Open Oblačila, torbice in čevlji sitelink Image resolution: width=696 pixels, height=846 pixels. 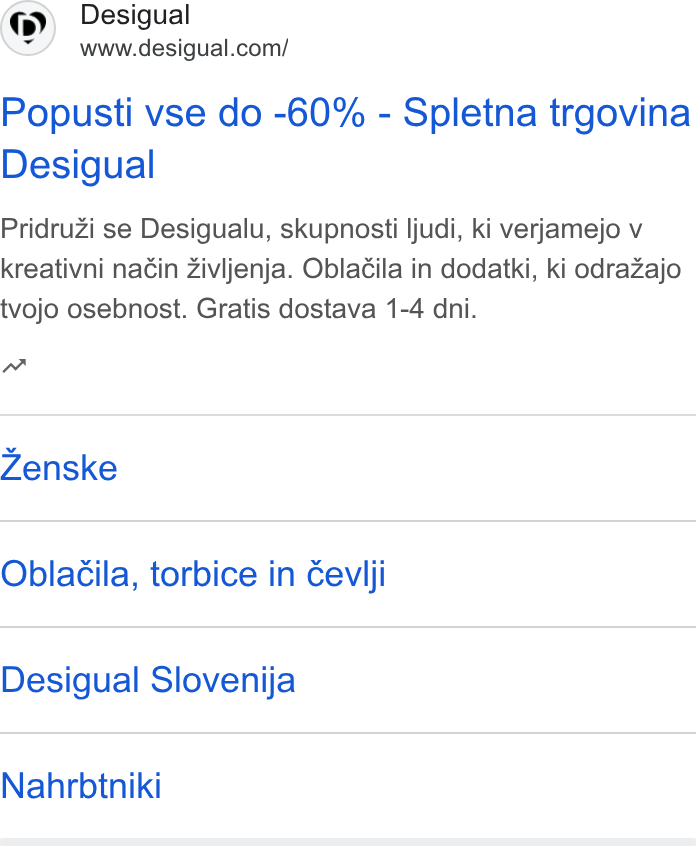point(193,574)
